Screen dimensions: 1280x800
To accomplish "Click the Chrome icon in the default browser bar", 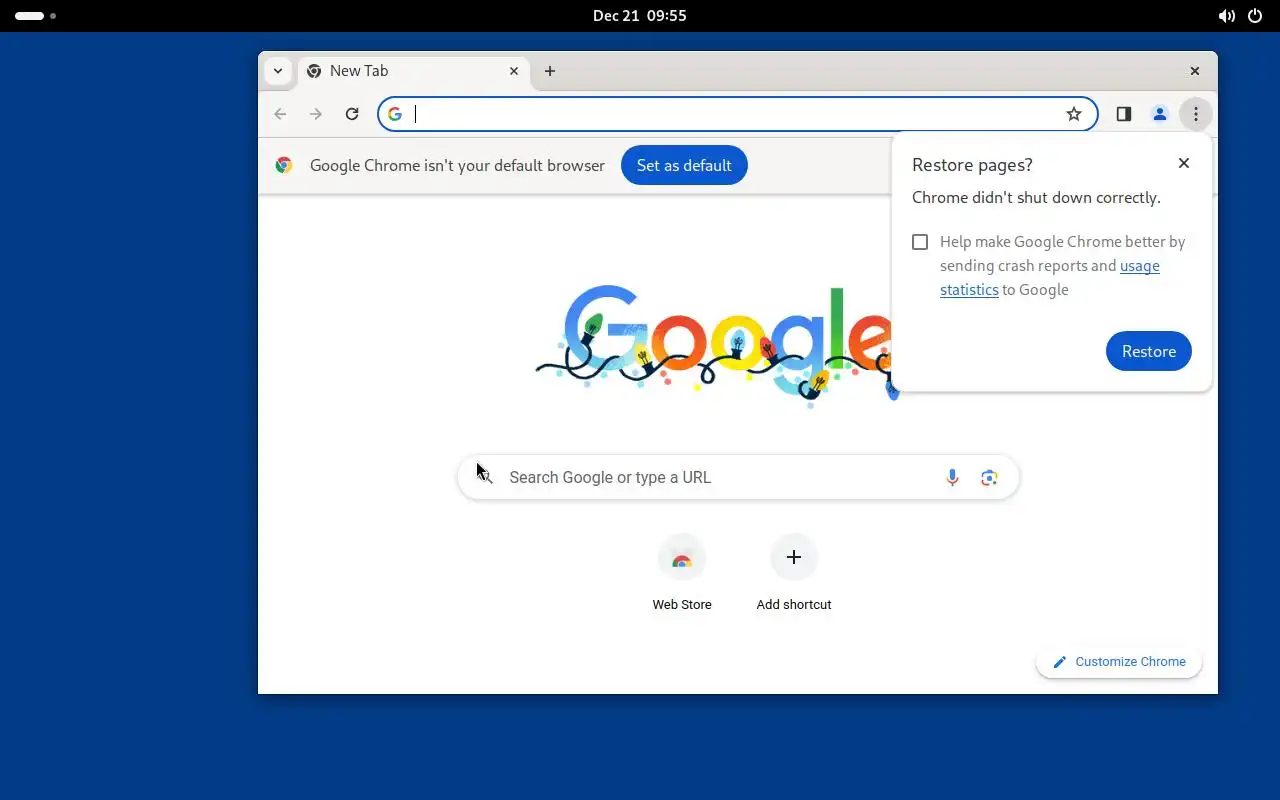I will coord(284,165).
